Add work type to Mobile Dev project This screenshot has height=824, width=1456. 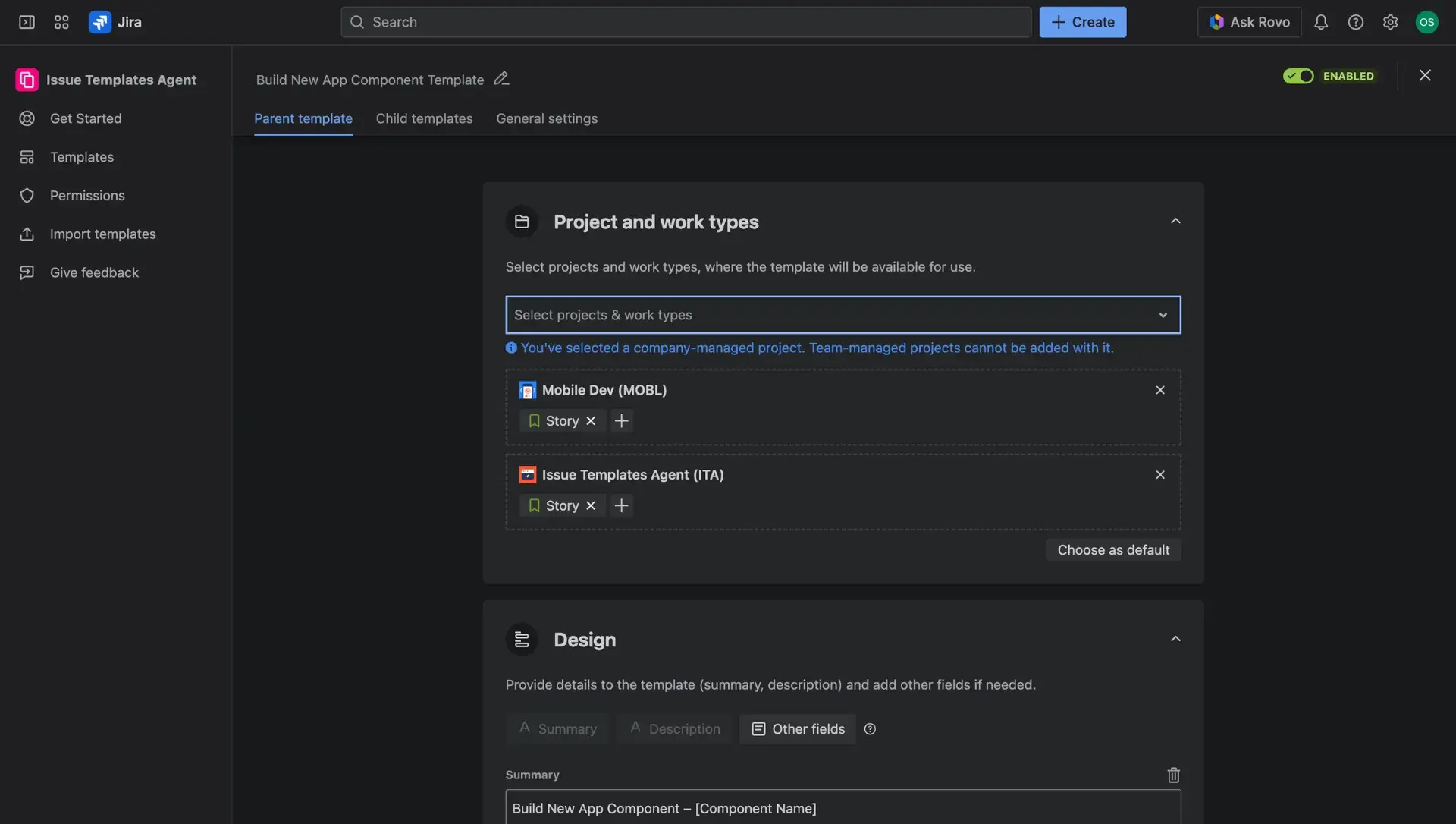622,420
